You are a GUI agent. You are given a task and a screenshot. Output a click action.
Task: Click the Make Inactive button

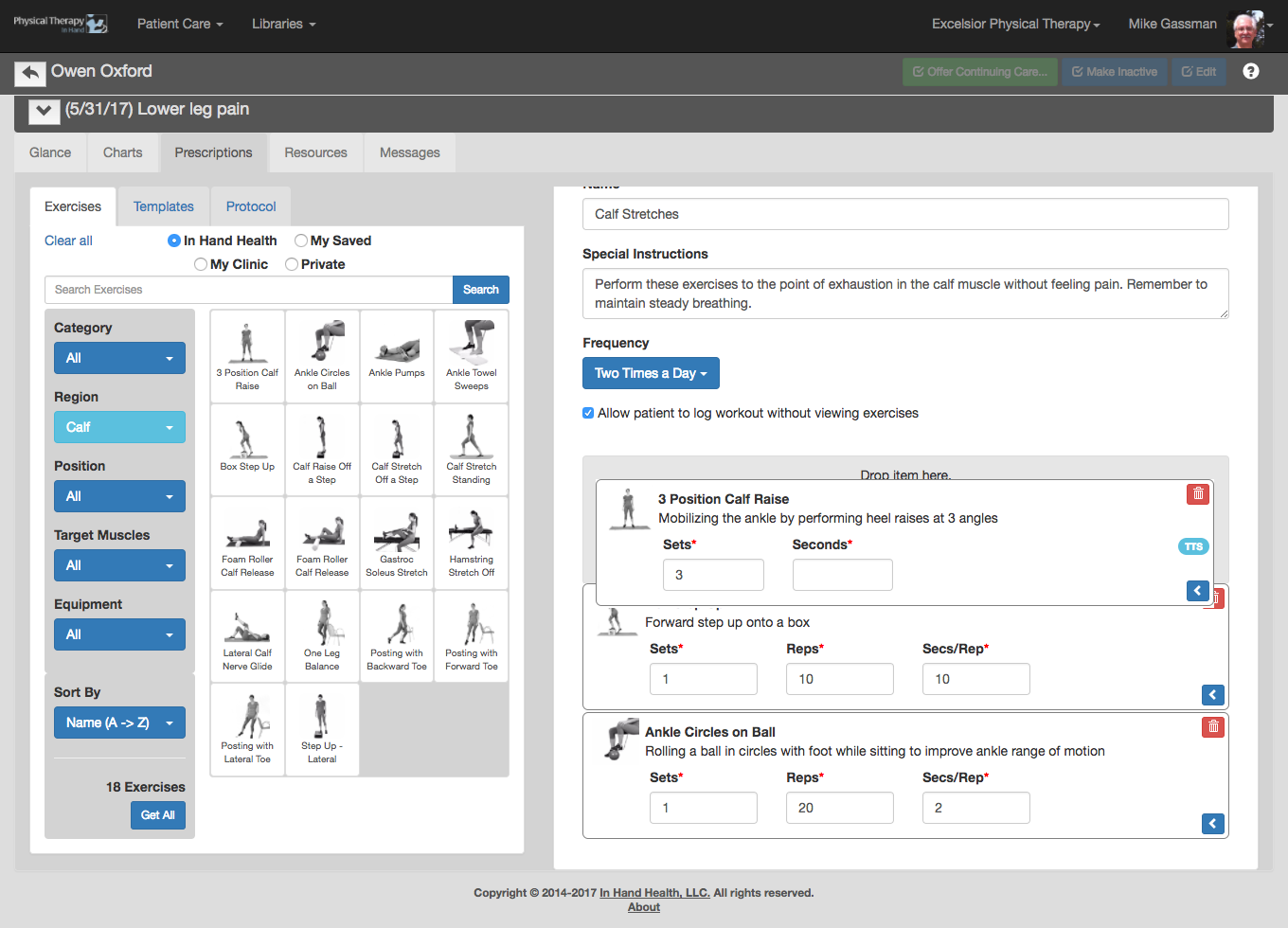click(1115, 72)
